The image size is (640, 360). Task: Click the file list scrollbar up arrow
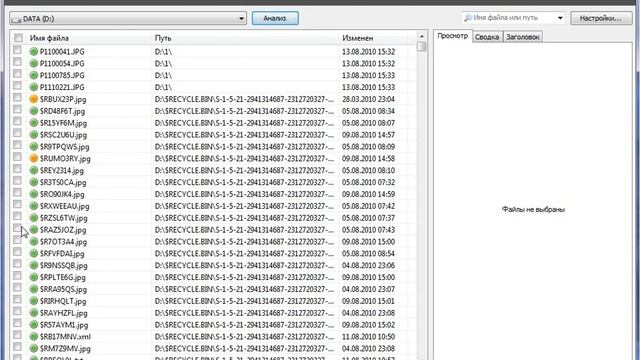click(x=422, y=36)
